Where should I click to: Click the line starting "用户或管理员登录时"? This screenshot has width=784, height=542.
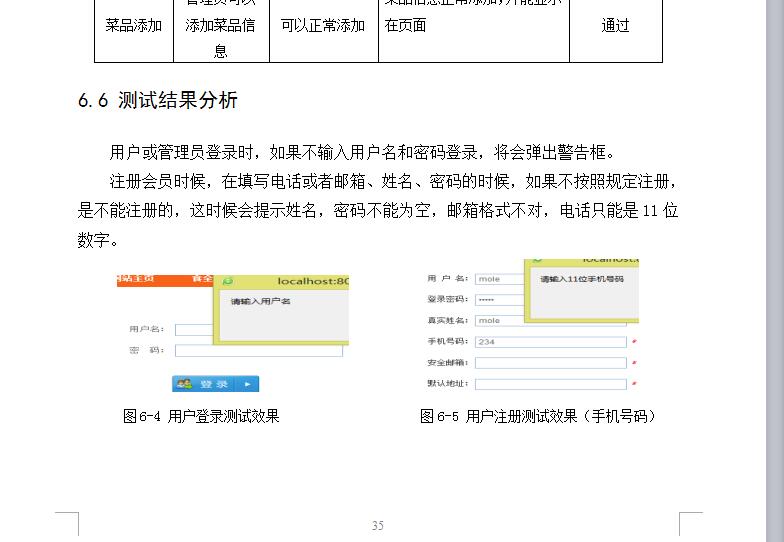click(x=362, y=152)
